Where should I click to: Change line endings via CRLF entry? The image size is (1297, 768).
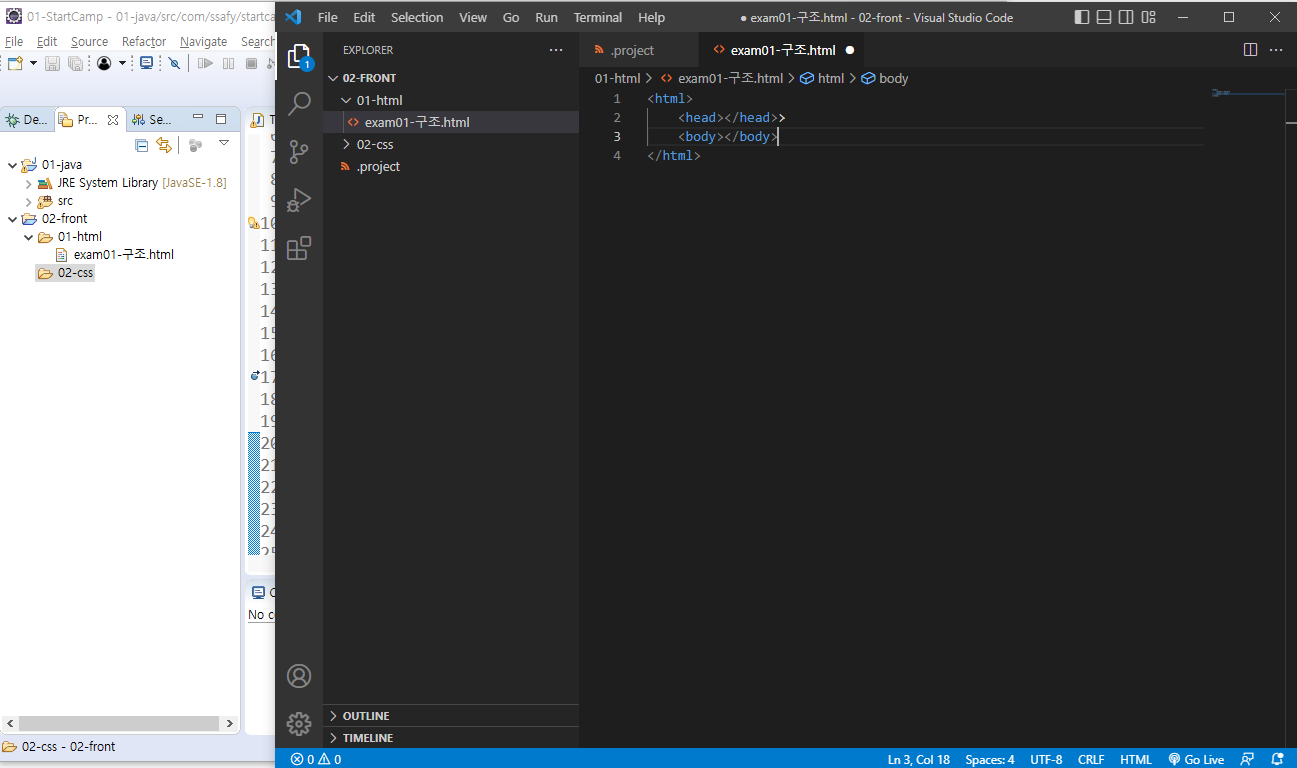coord(1091,759)
